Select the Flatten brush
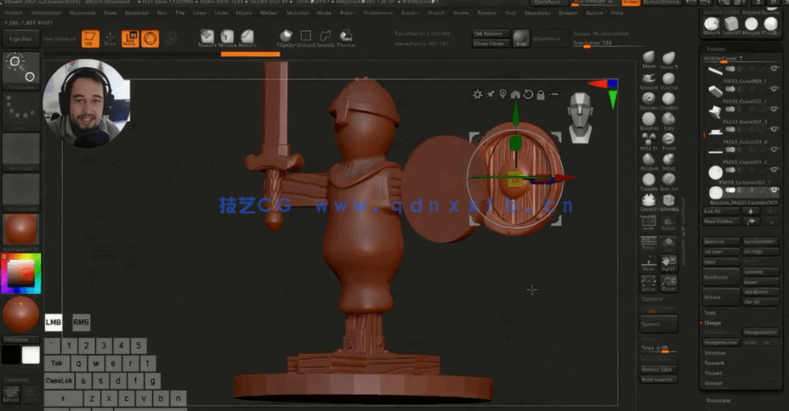The image size is (789, 411). (x=649, y=161)
